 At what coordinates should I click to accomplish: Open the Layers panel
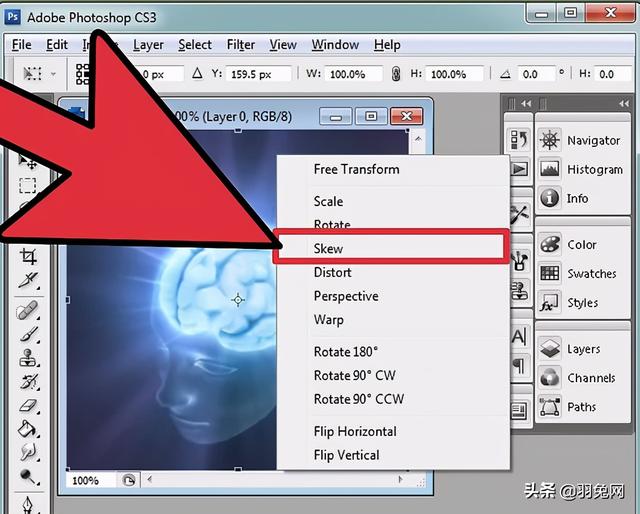coord(569,349)
